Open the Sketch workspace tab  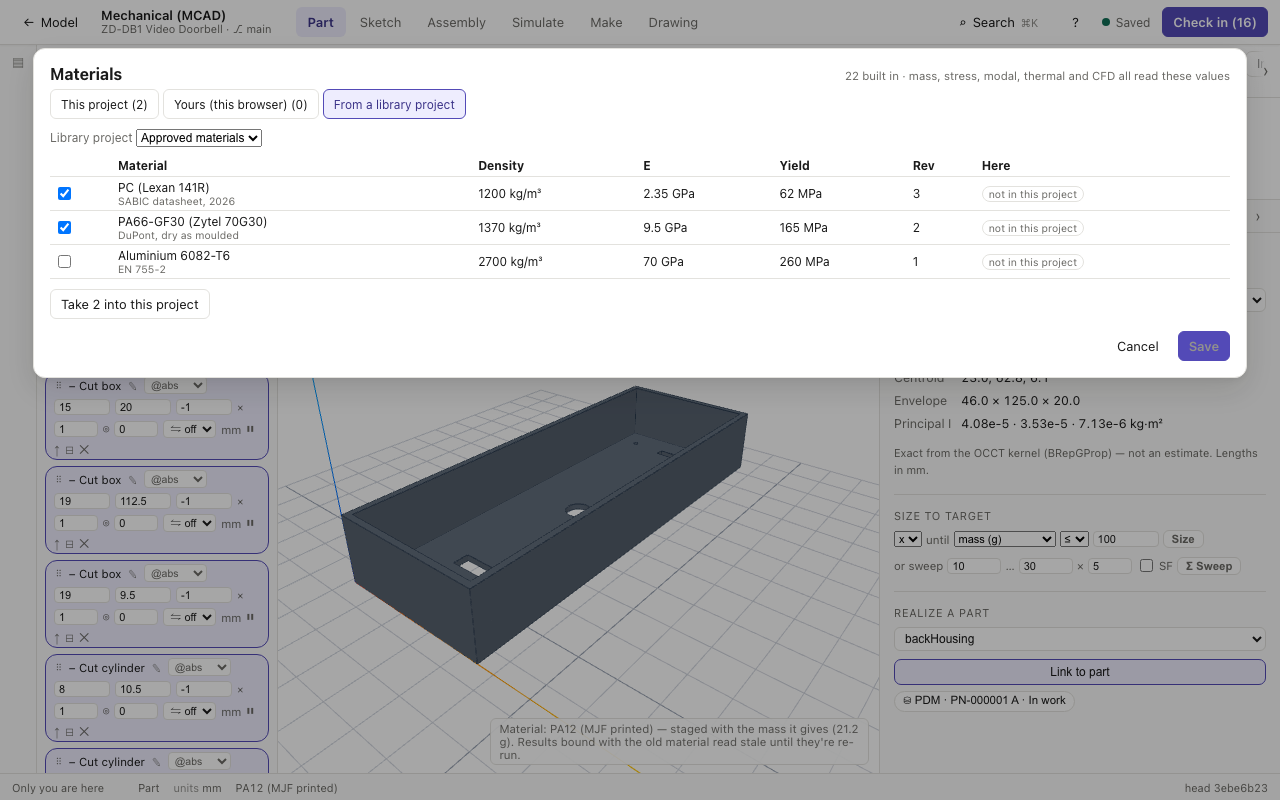click(380, 22)
